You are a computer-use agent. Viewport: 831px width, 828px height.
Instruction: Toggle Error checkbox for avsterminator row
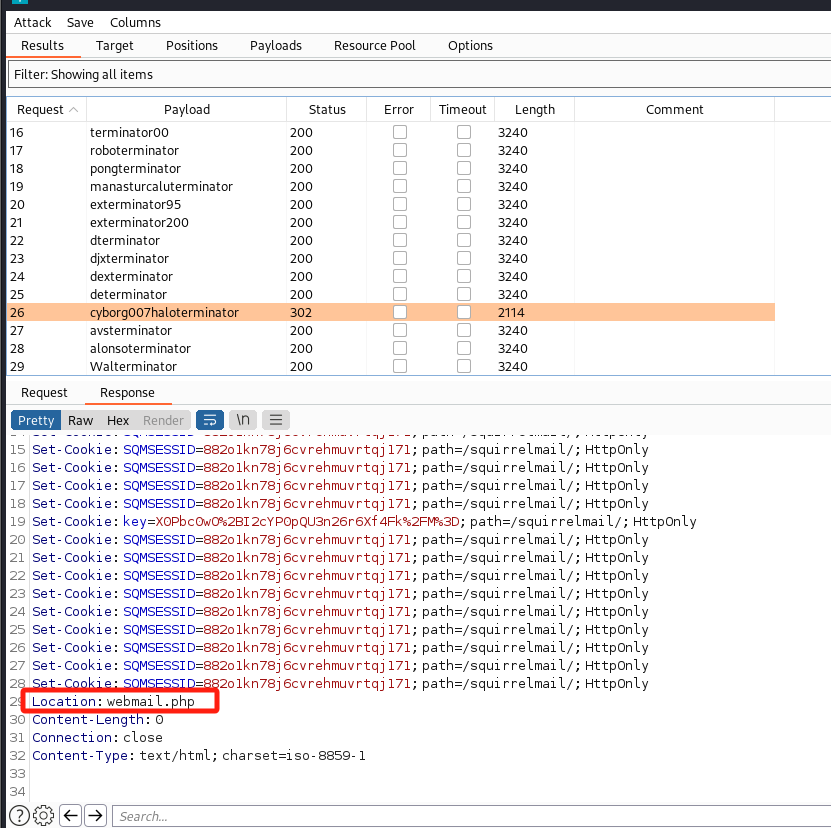coord(400,330)
